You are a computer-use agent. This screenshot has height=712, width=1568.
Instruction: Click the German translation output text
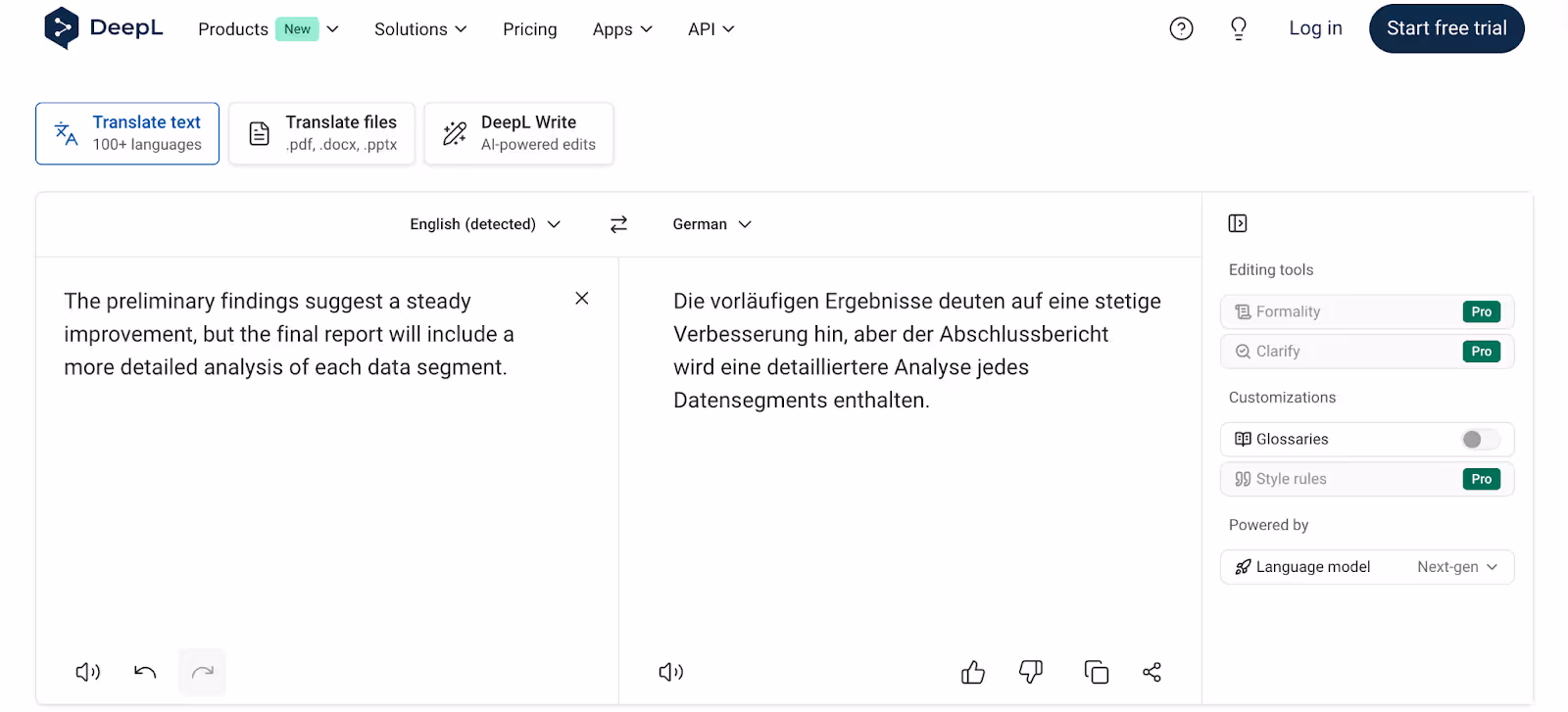click(917, 351)
